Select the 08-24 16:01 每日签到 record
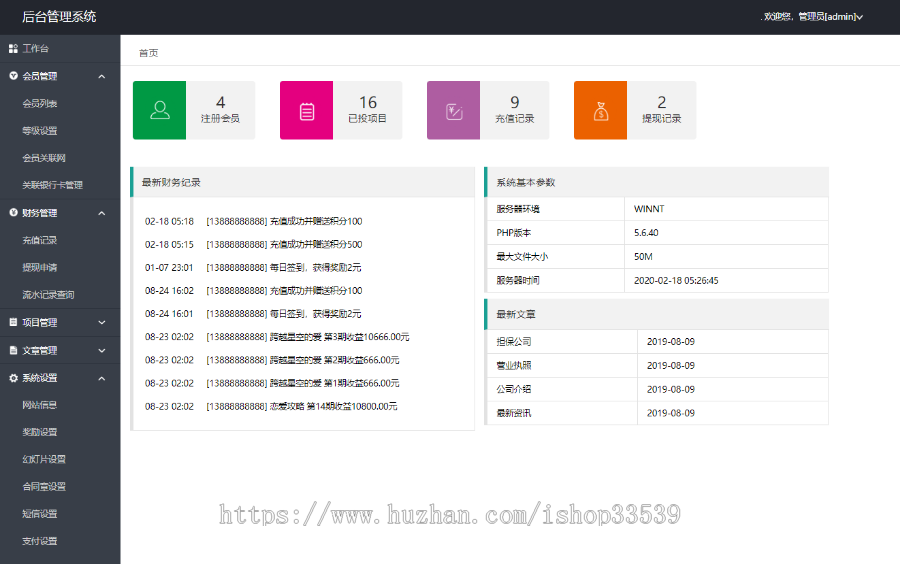900x564 pixels. coord(253,314)
